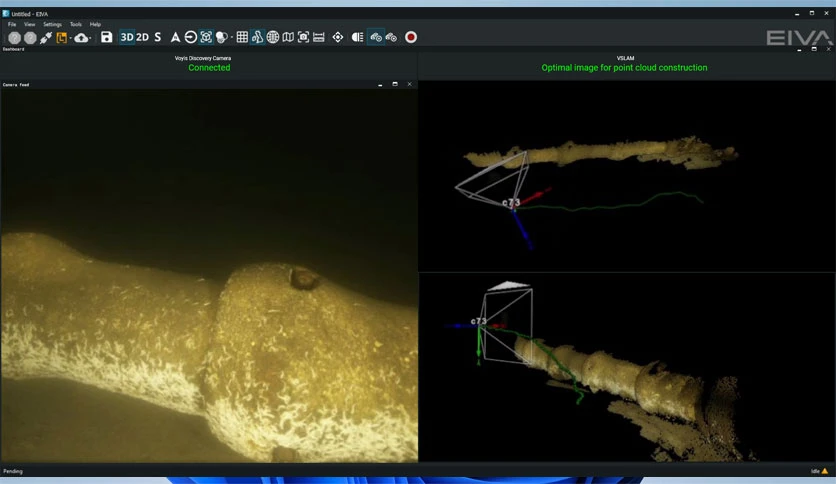The width and height of the screenshot is (836, 484).
Task: Click the save floppy disk icon
Action: [107, 37]
